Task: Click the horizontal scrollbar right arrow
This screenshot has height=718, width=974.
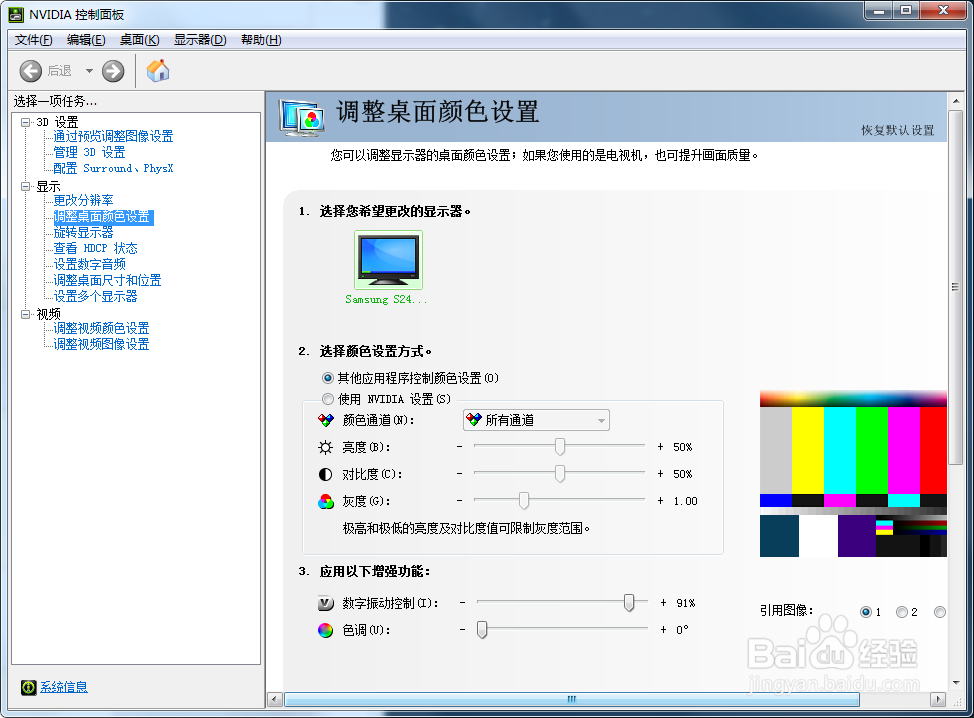Action: [x=939, y=699]
